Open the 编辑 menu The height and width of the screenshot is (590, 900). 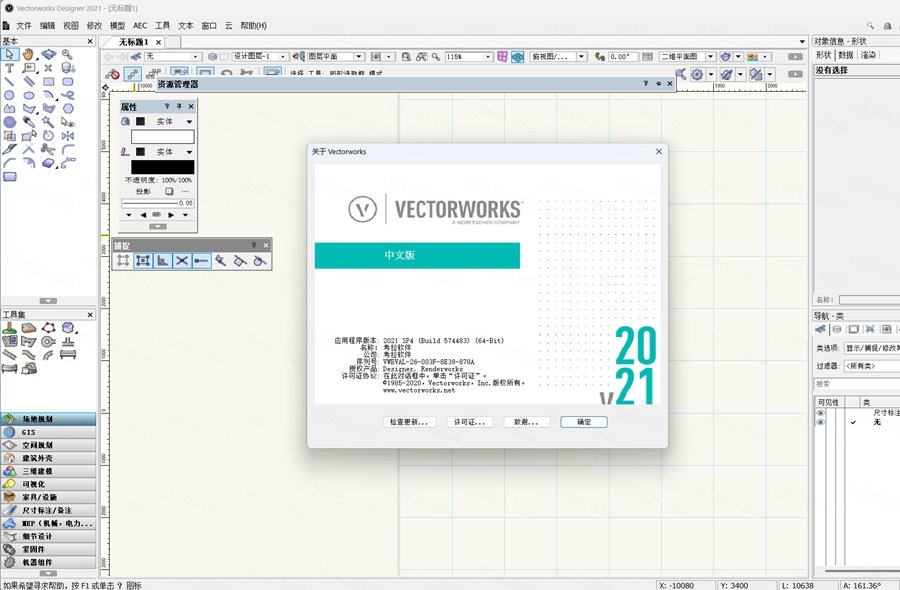pos(47,25)
